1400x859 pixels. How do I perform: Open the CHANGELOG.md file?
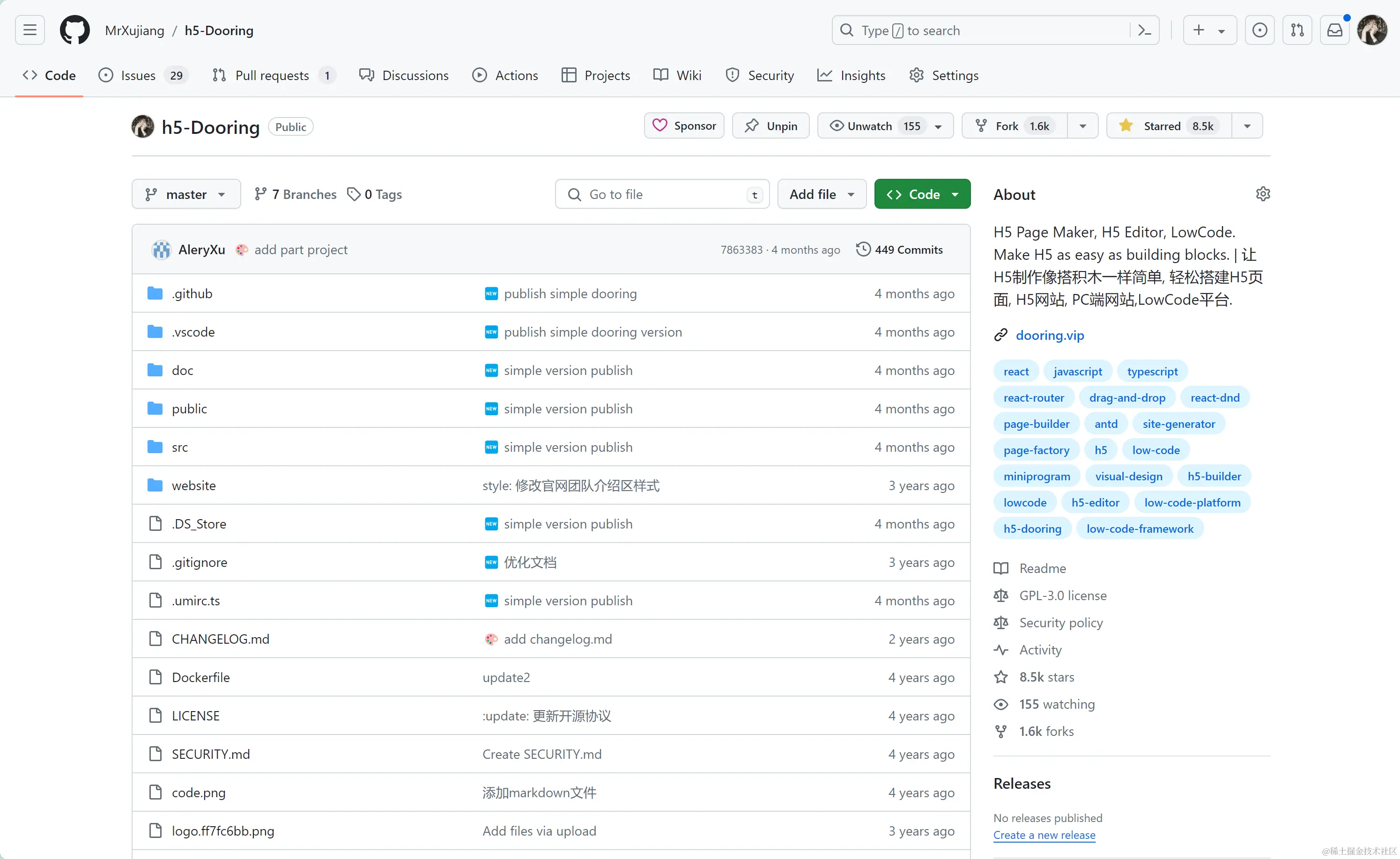click(x=221, y=639)
